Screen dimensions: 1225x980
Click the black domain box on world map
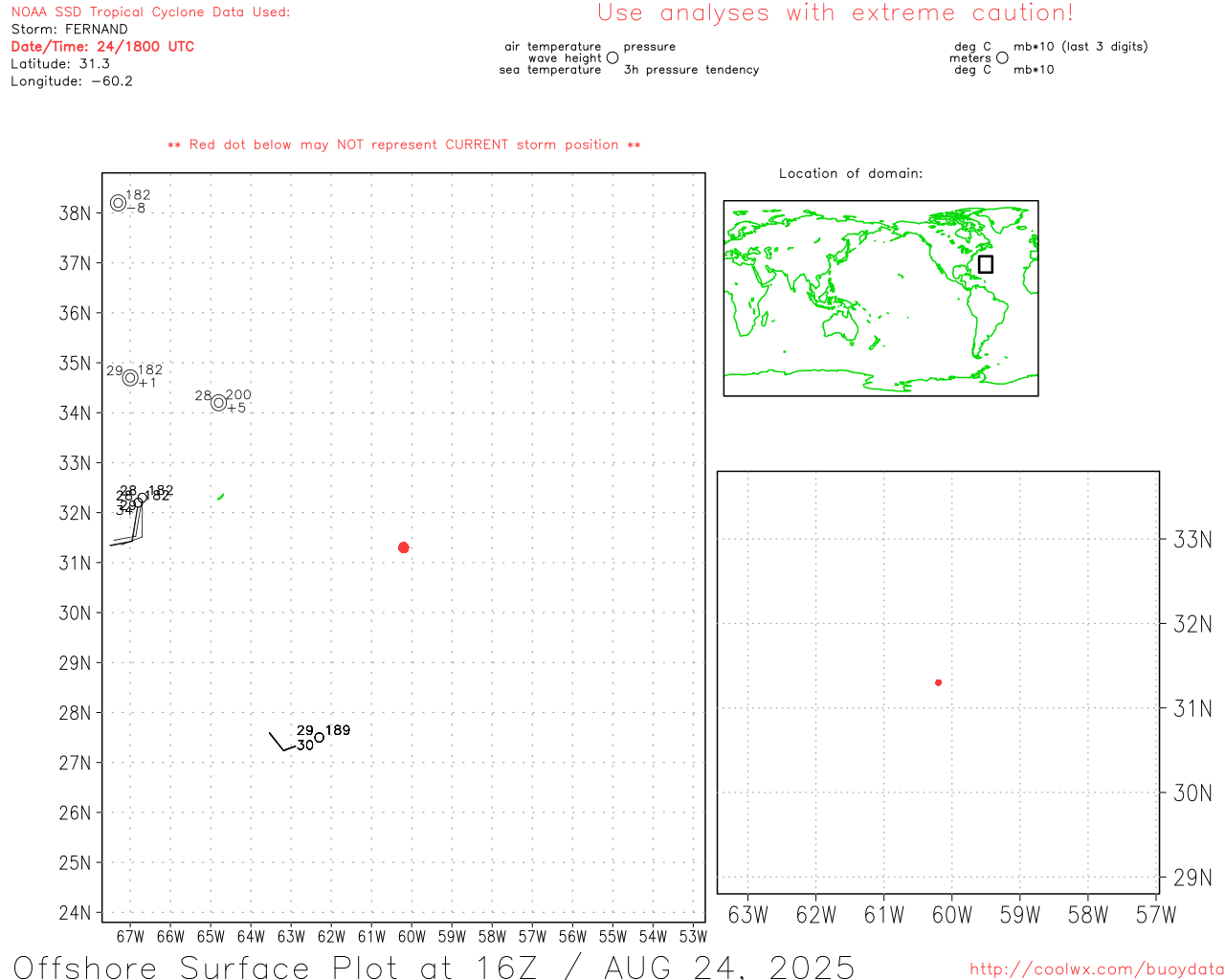click(x=986, y=264)
